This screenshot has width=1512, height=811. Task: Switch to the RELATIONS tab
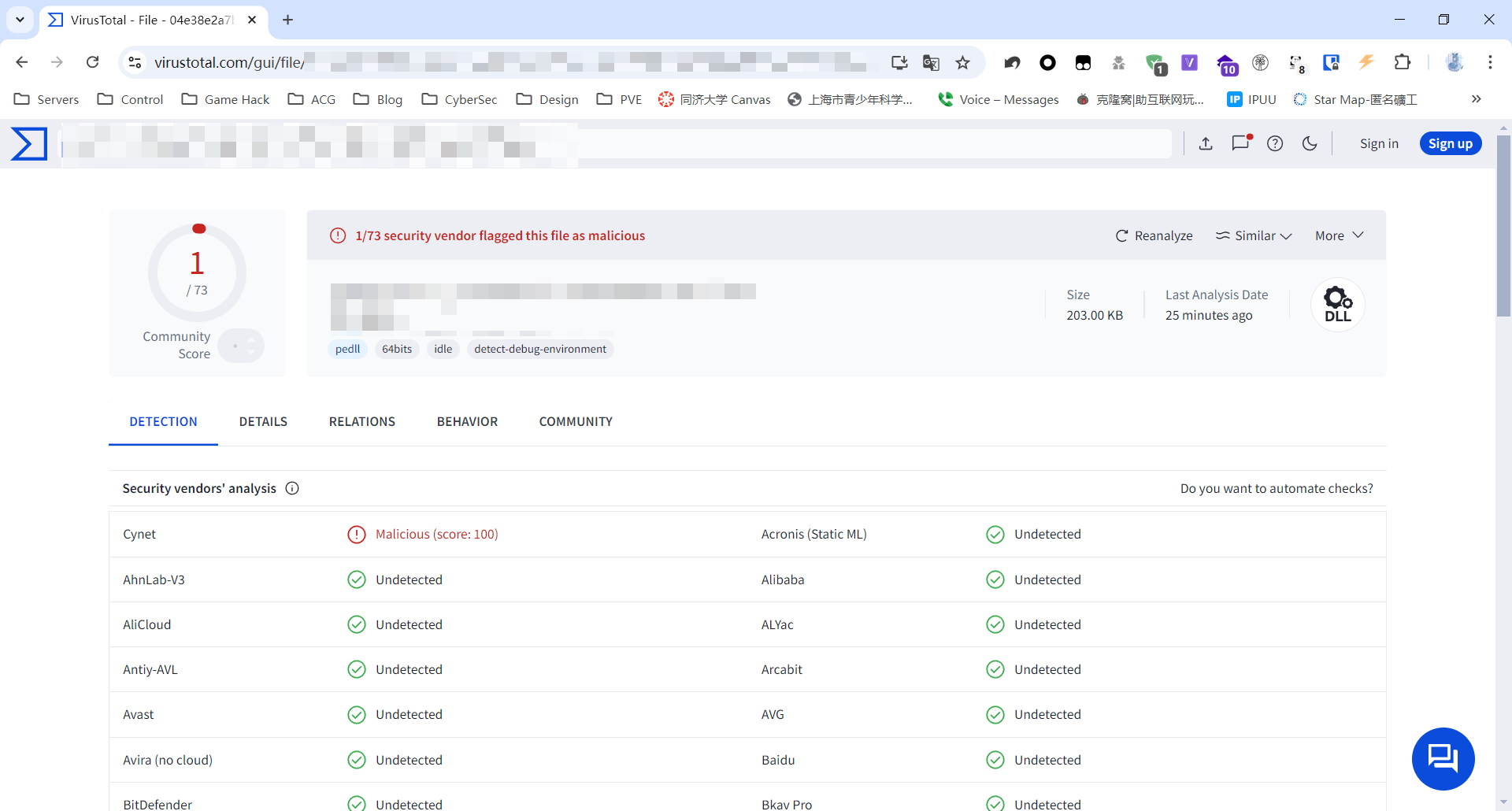point(362,422)
